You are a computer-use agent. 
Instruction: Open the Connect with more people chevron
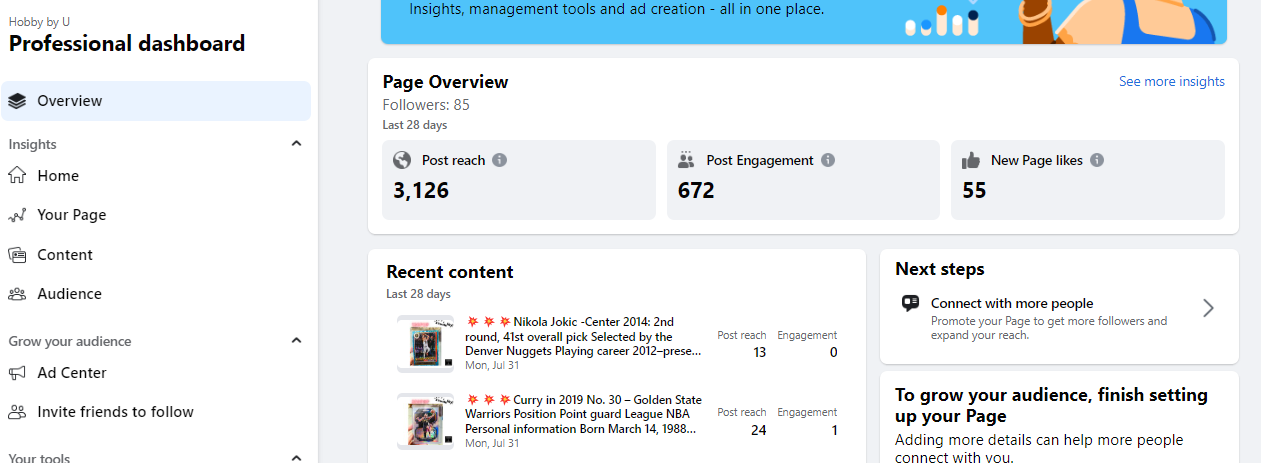pos(1208,308)
